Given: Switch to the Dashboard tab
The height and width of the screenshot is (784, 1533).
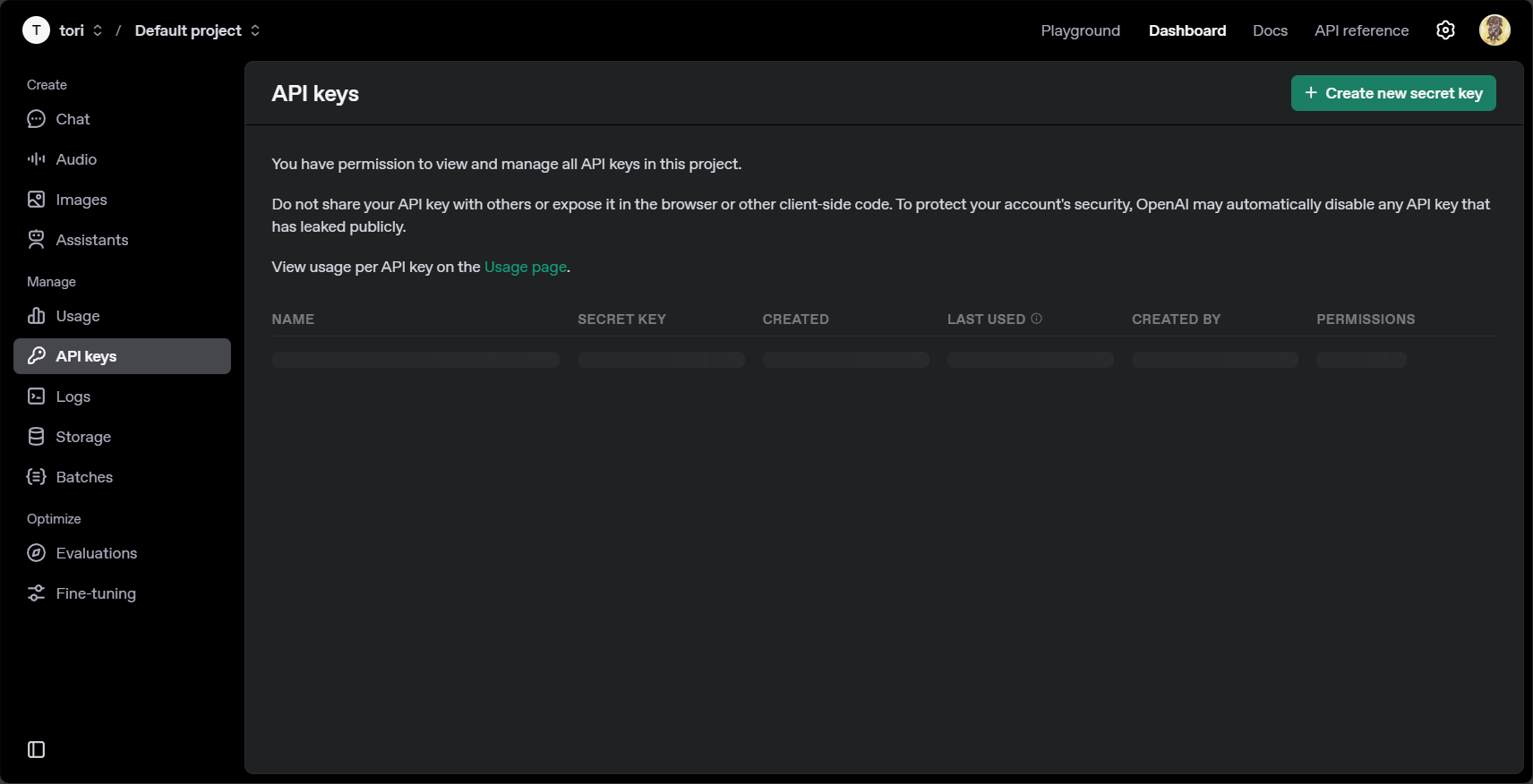Looking at the screenshot, I should click(1187, 30).
